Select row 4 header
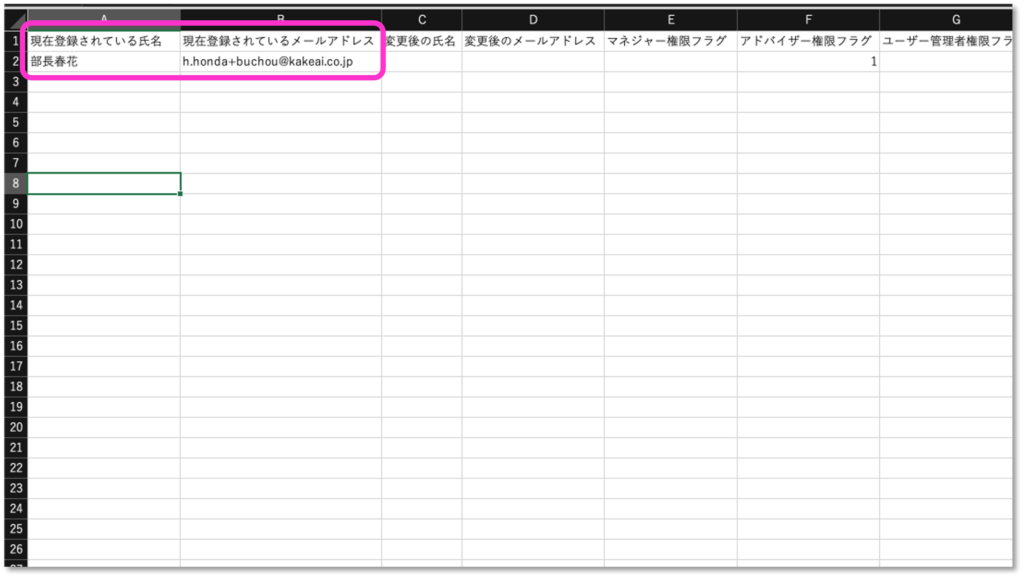Image resolution: width=1024 pixels, height=579 pixels. 16,102
